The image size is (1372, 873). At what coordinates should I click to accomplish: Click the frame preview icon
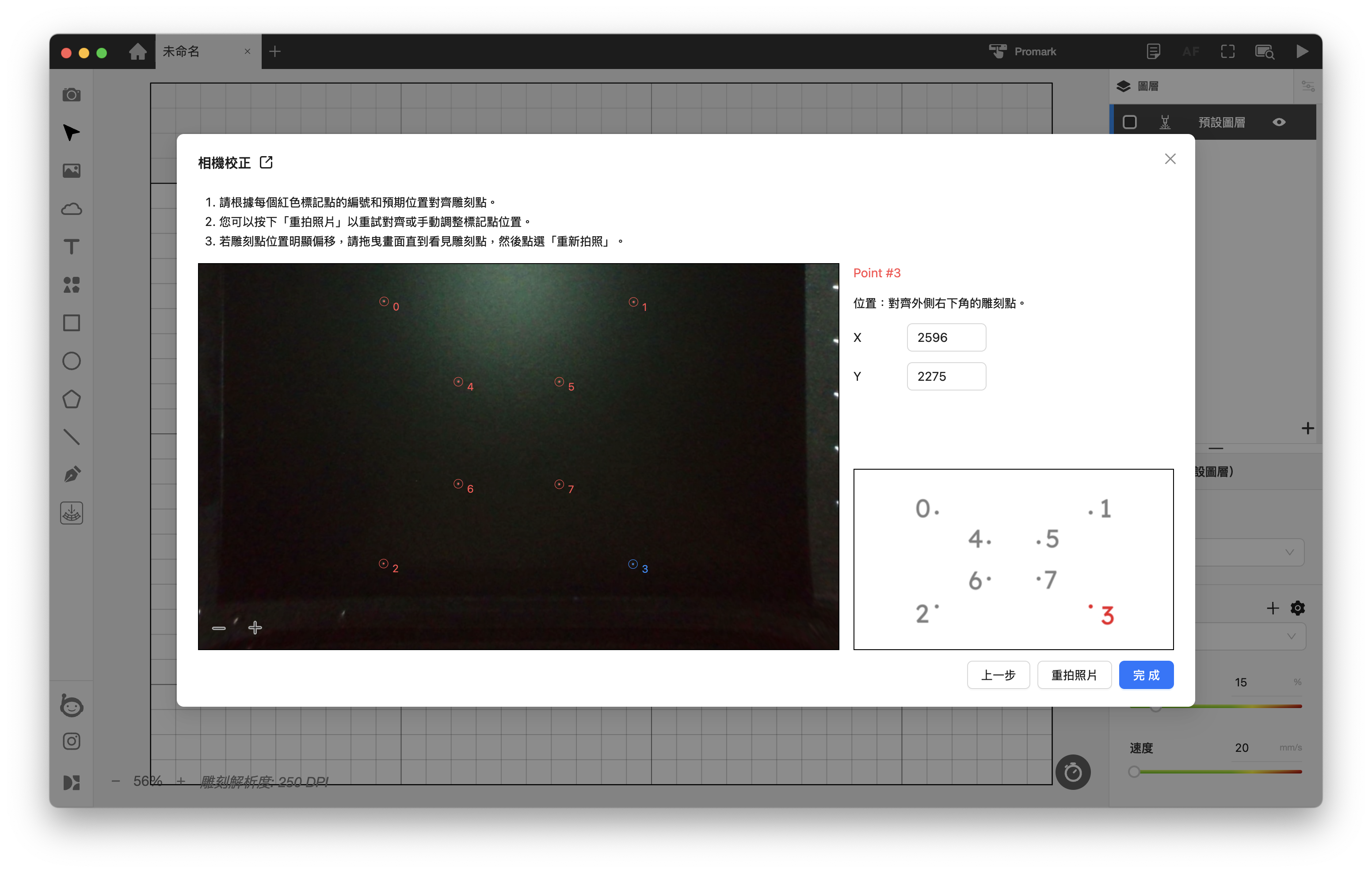click(1228, 51)
